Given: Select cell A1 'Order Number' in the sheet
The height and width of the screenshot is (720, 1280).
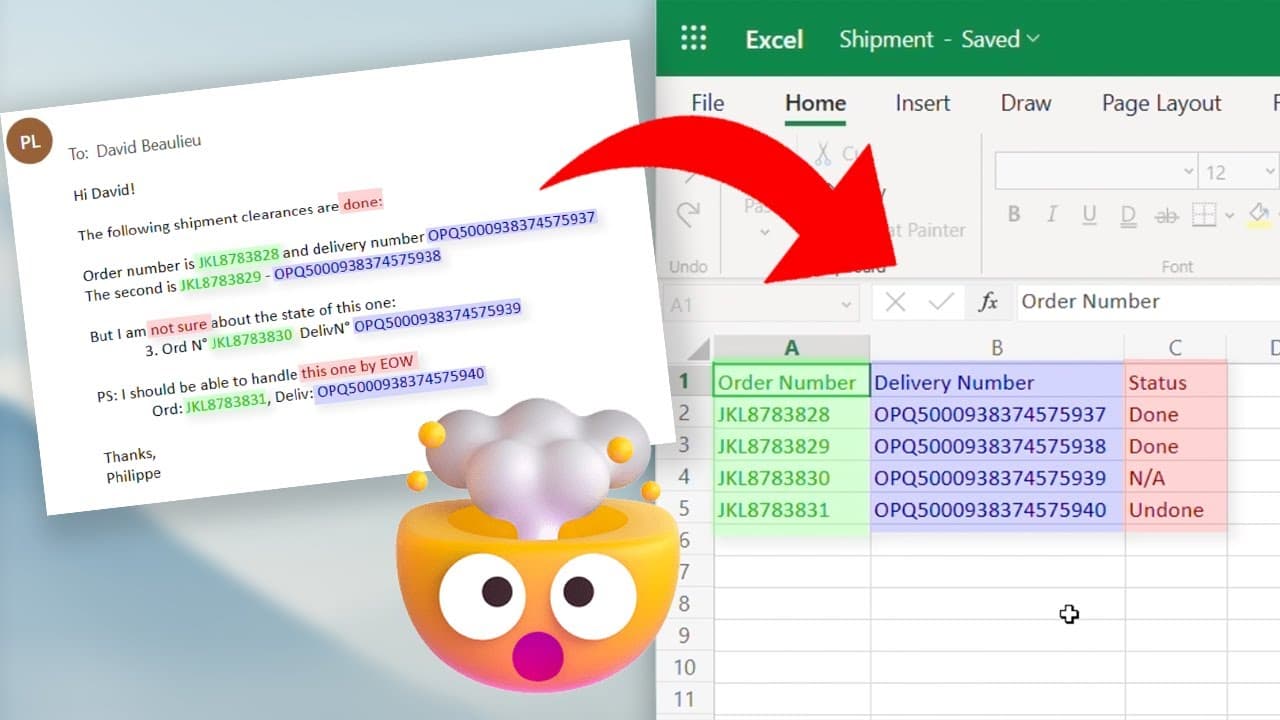Looking at the screenshot, I should 792,382.
